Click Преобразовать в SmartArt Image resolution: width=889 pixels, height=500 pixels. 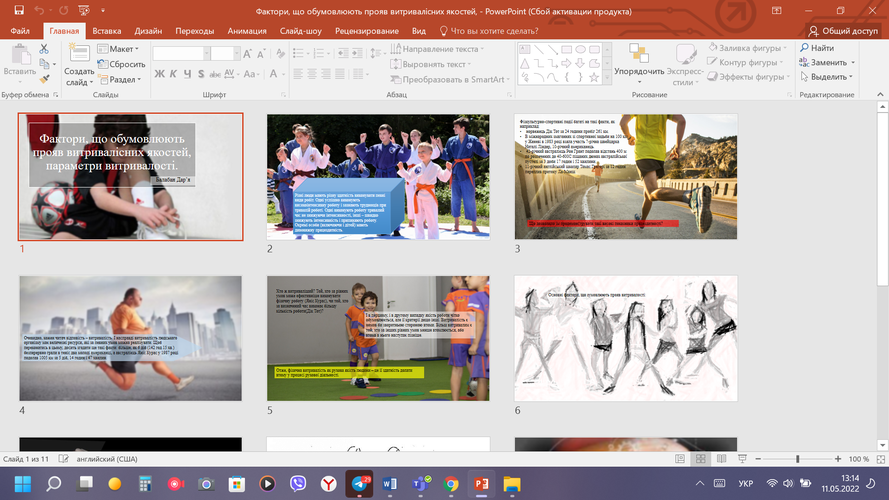pos(450,79)
